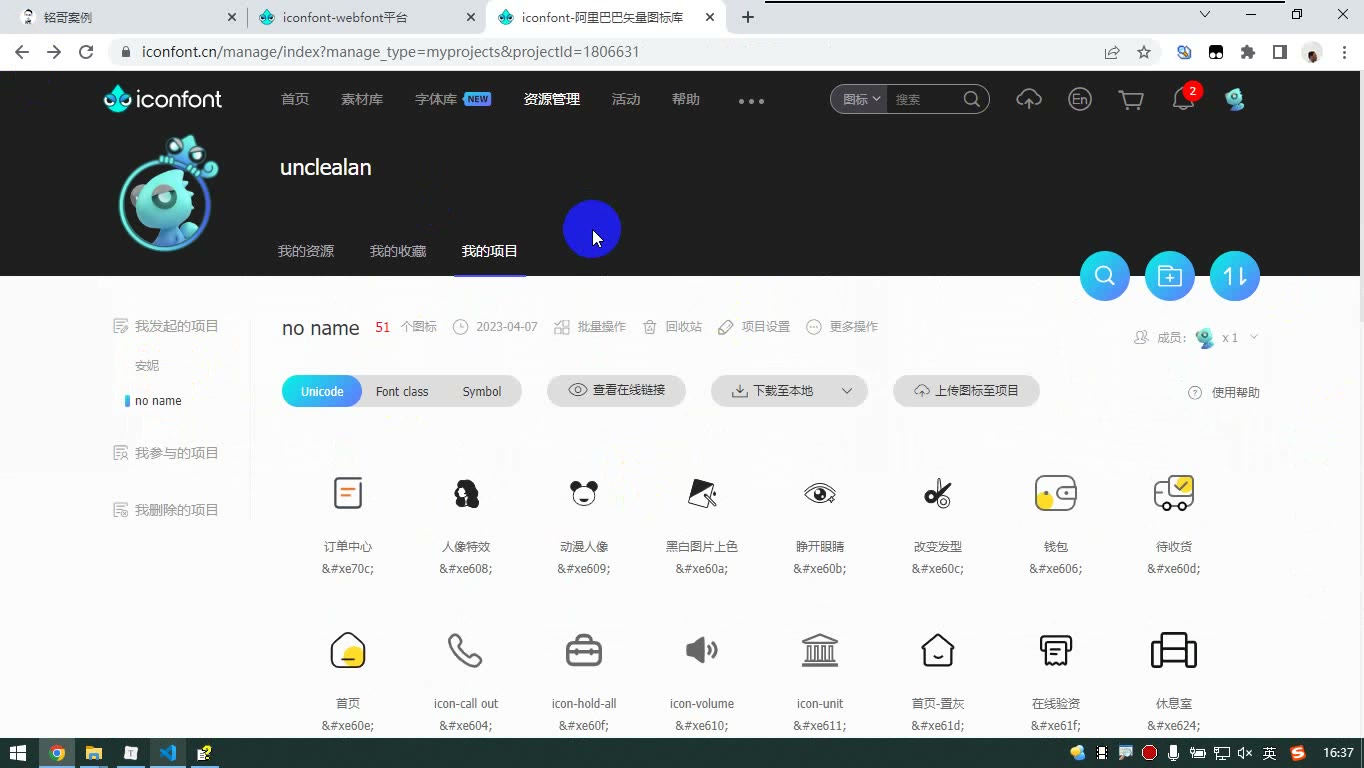This screenshot has height=768, width=1364.
Task: Open 更多操作 link
Action: 842,327
